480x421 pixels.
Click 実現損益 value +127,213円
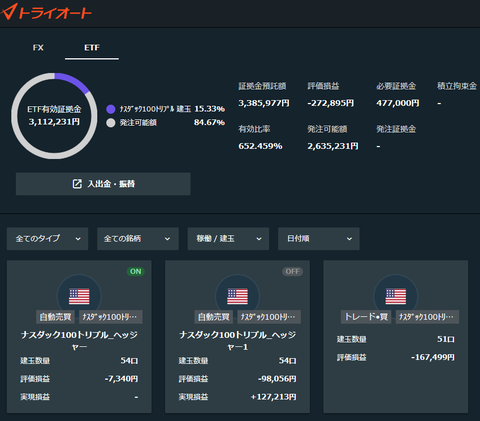click(273, 397)
